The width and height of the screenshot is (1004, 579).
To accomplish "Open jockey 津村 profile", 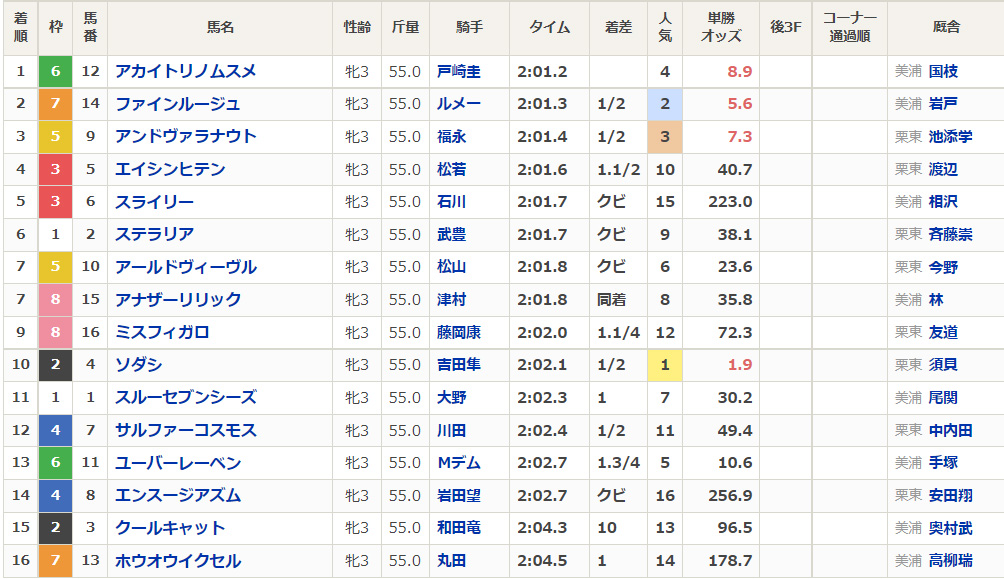I will 451,300.
